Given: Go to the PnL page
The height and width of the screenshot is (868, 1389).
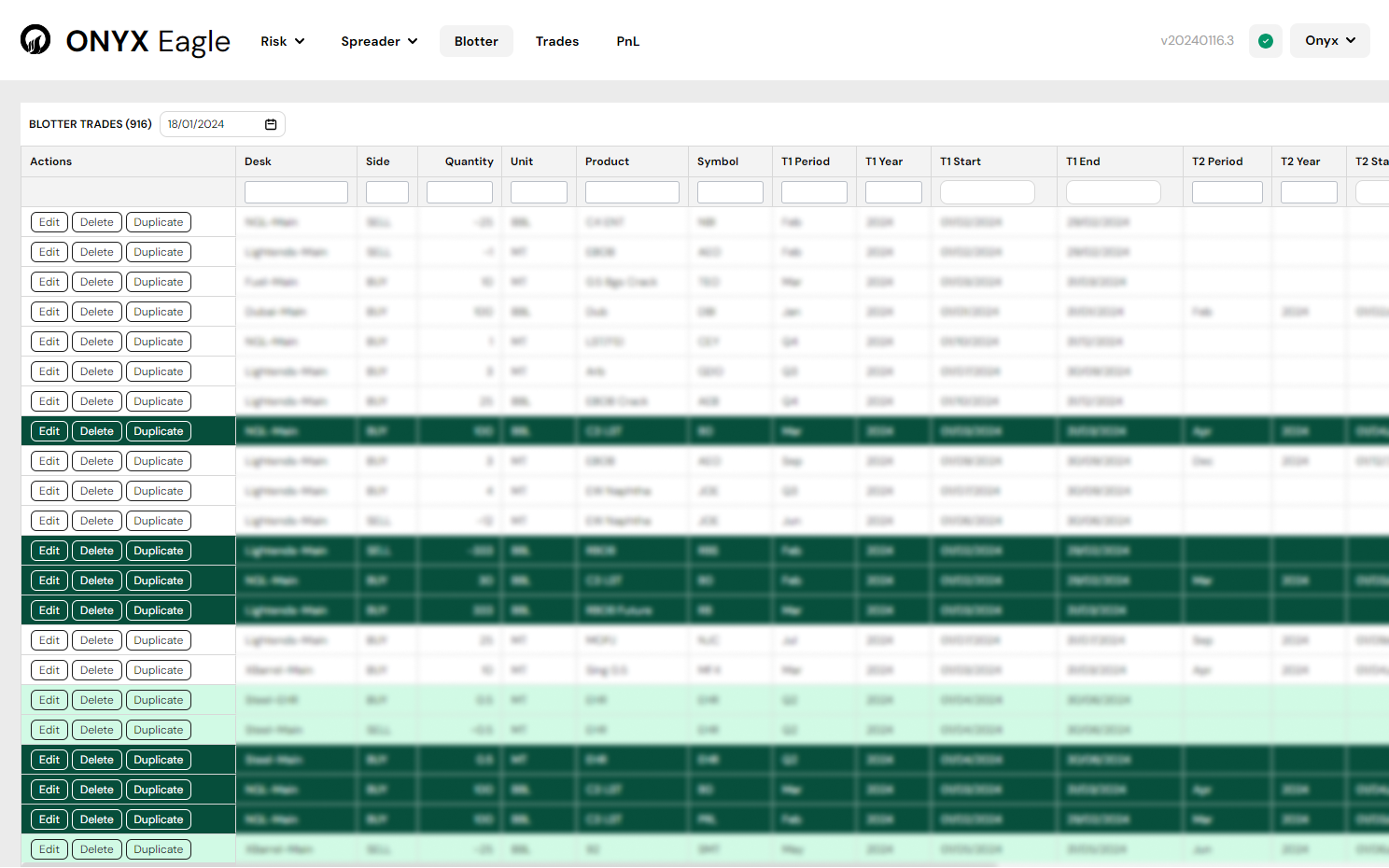Looking at the screenshot, I should [627, 41].
